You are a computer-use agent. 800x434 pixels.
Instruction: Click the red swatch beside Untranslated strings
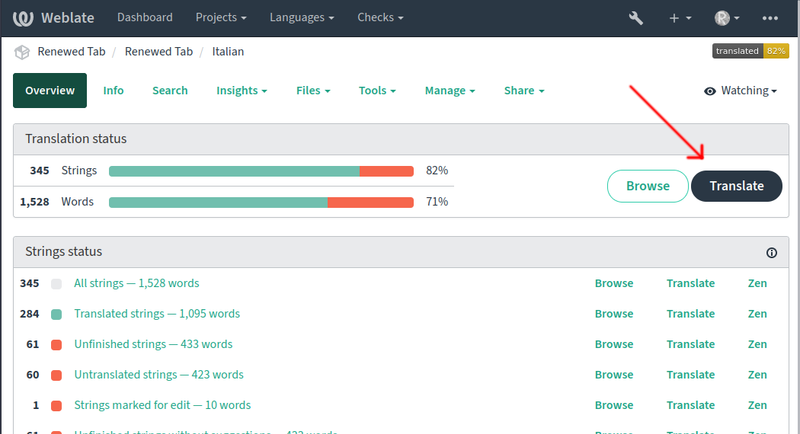57,376
